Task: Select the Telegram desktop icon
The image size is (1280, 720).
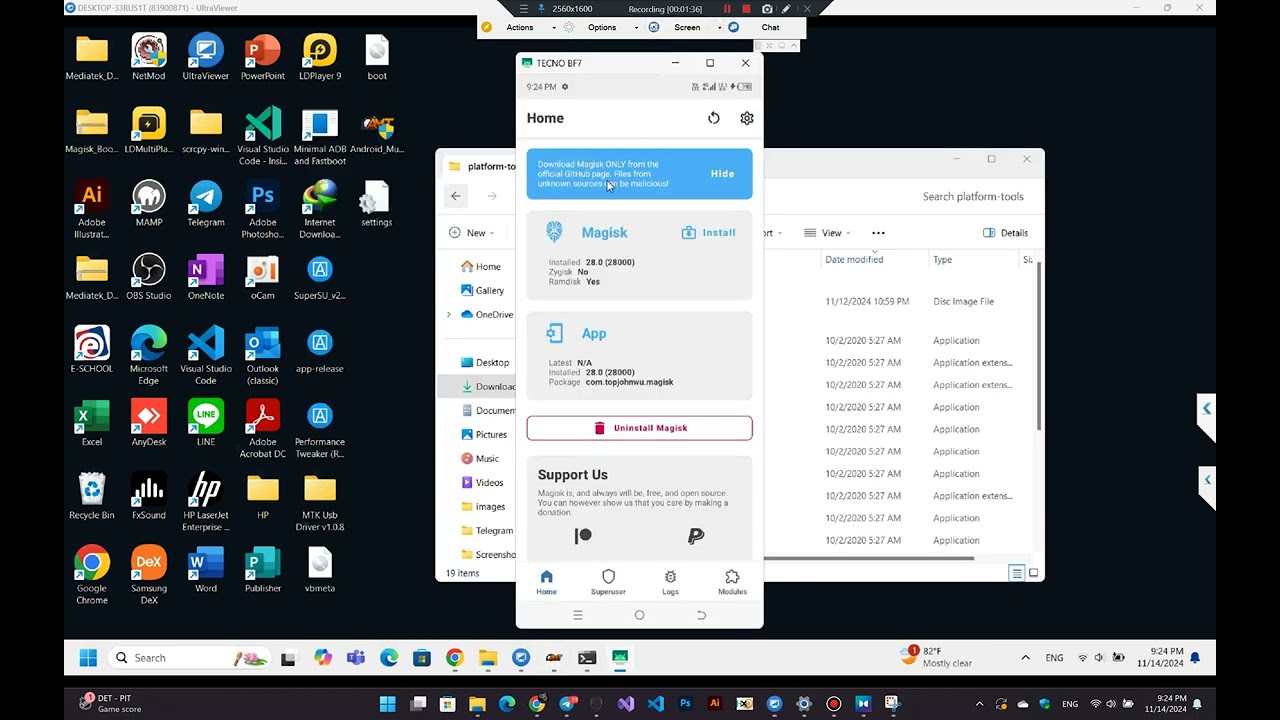Action: click(x=206, y=204)
